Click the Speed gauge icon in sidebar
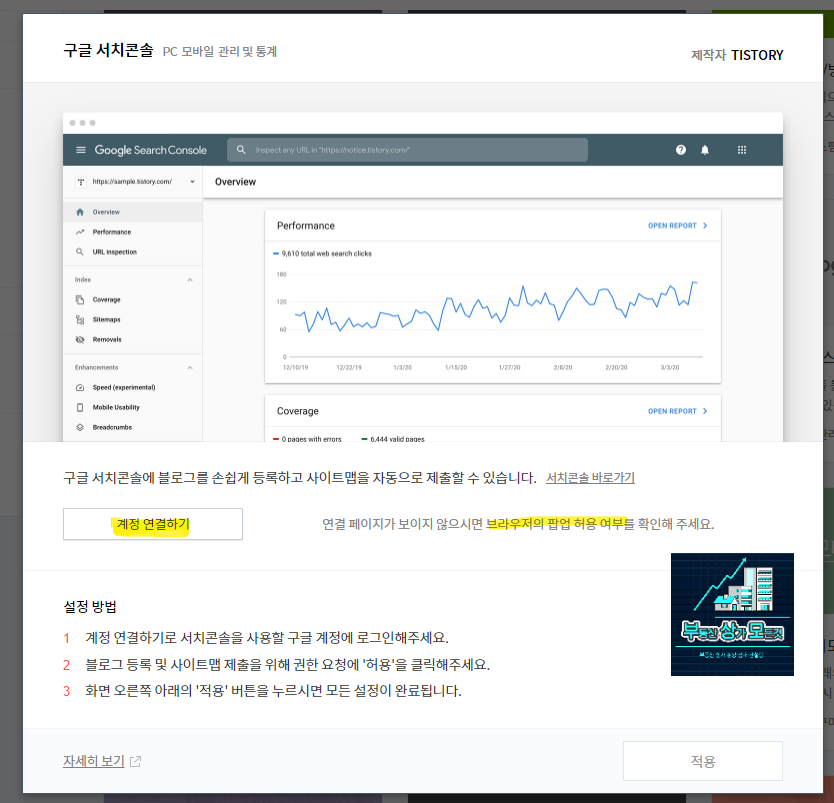The width and height of the screenshot is (834, 803). (x=80, y=387)
